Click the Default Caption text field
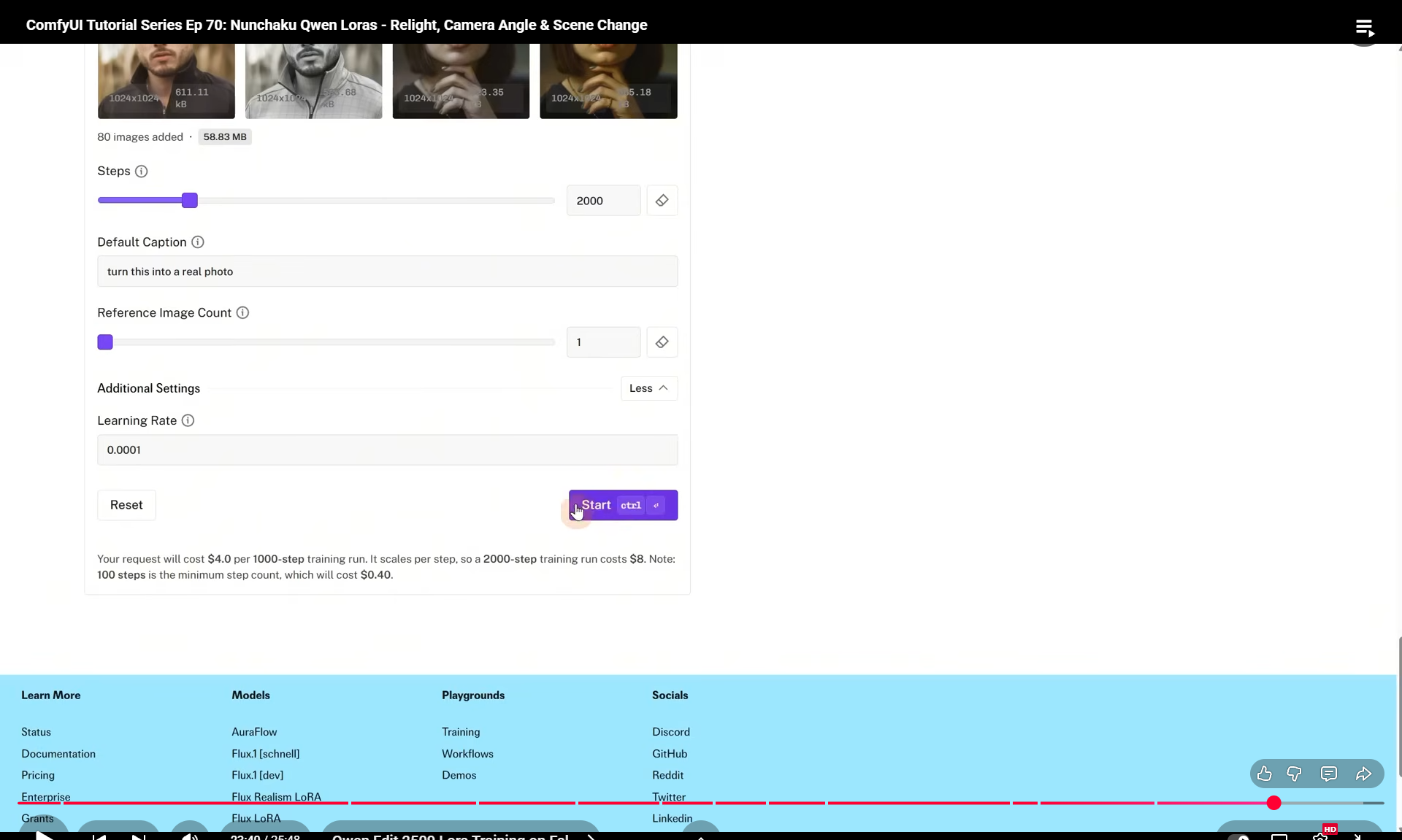1402x840 pixels. pos(387,271)
